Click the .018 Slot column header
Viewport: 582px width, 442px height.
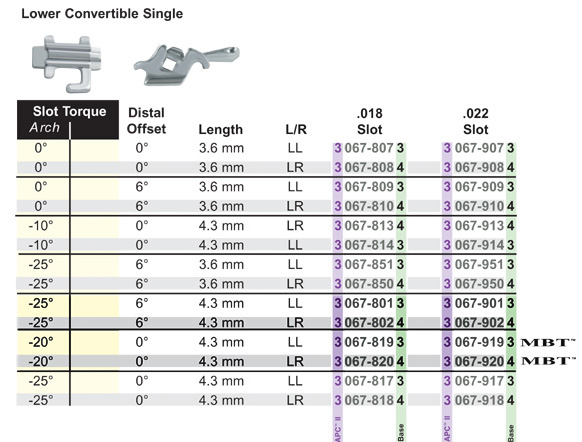point(369,121)
